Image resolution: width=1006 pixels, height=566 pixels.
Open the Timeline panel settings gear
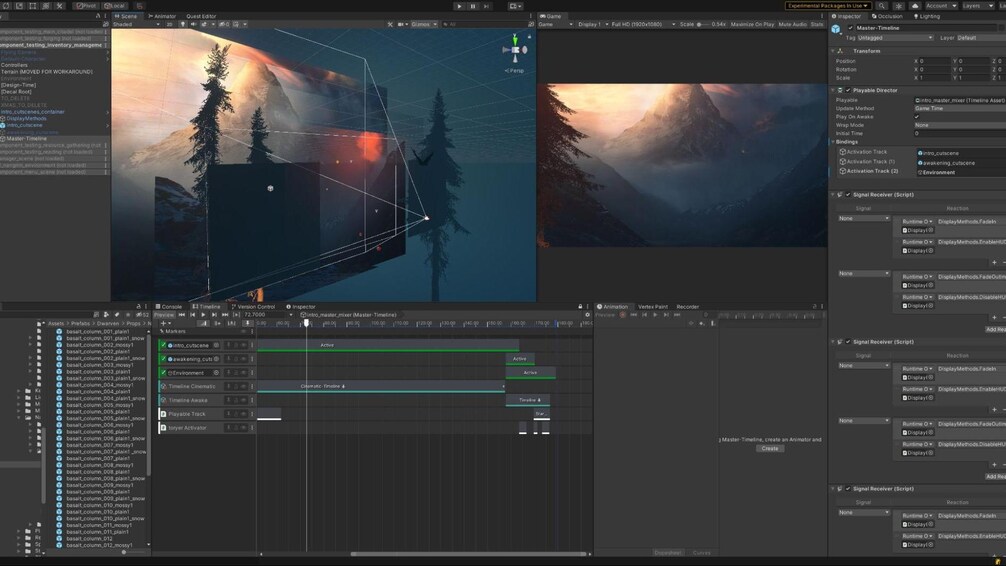pyautogui.click(x=588, y=315)
